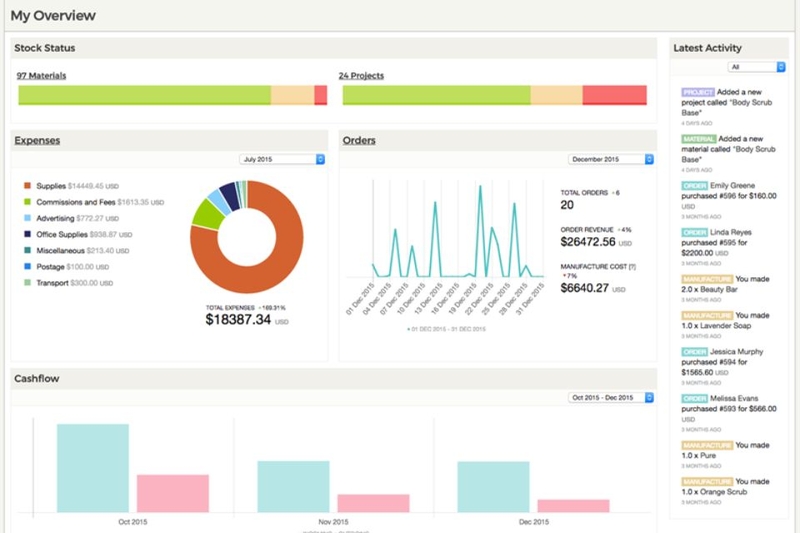Click the green Commissions slice of donut chart

point(208,214)
